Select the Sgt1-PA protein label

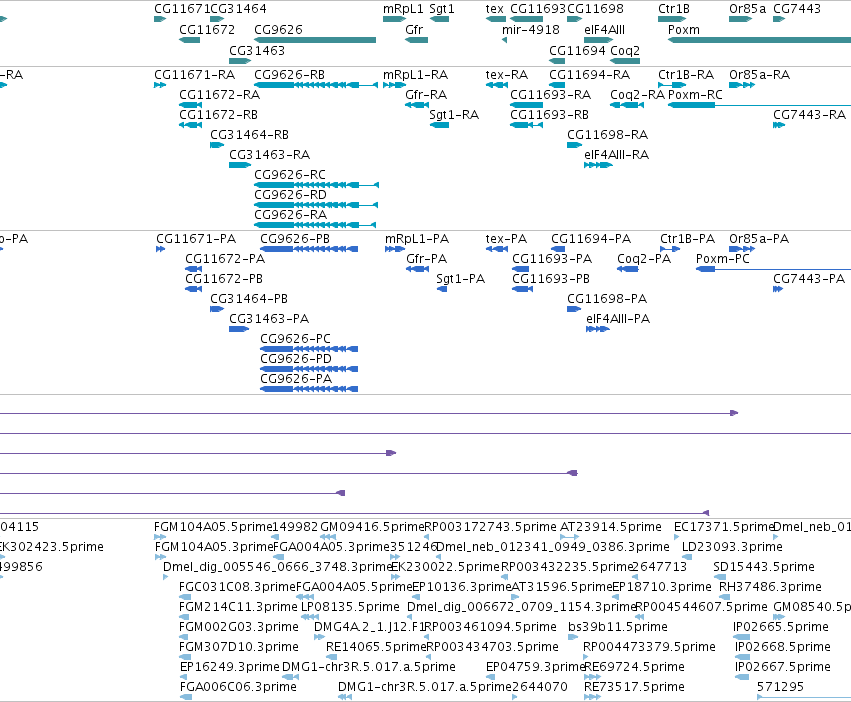click(x=460, y=279)
